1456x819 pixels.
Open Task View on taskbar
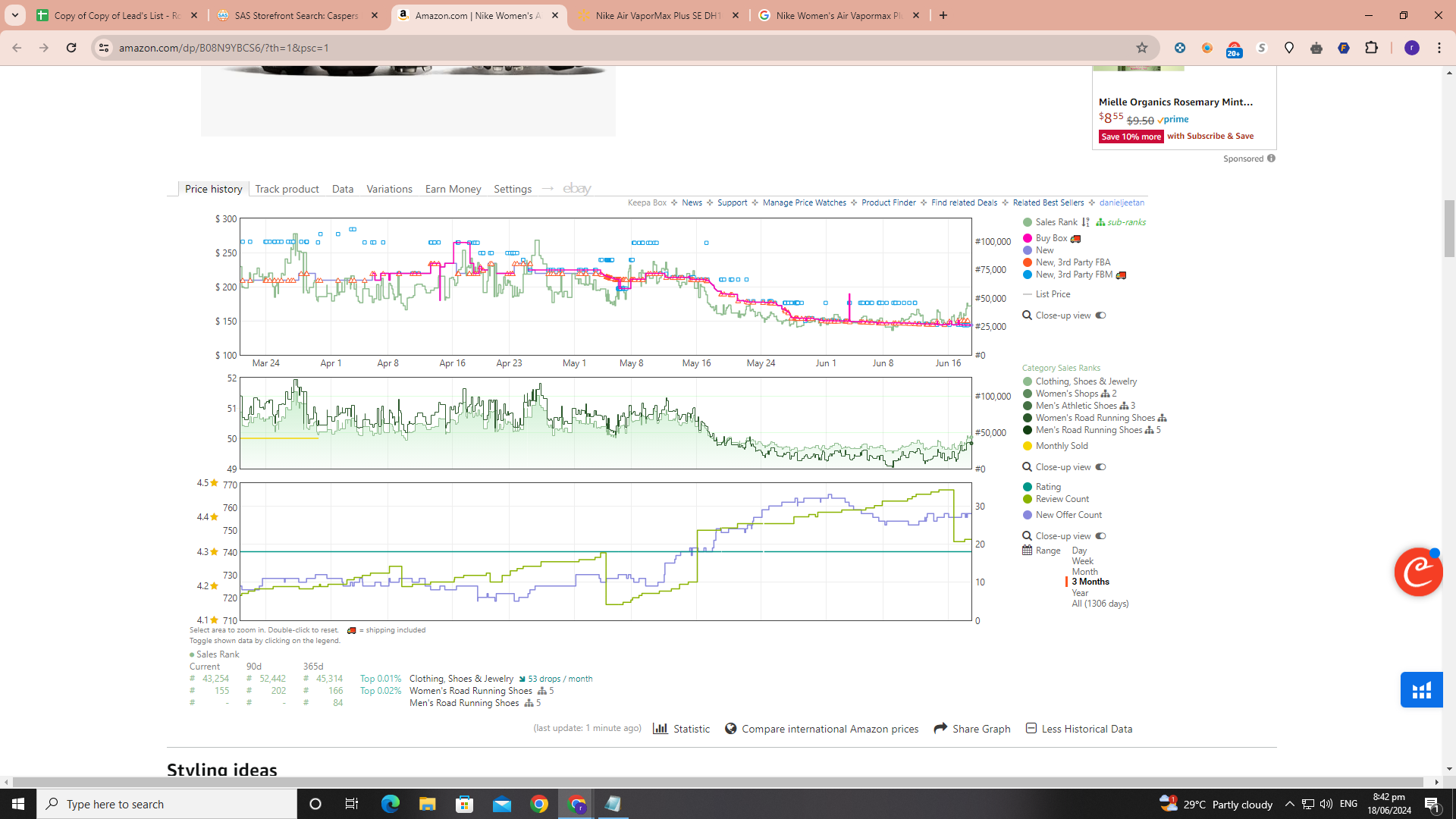[x=352, y=804]
